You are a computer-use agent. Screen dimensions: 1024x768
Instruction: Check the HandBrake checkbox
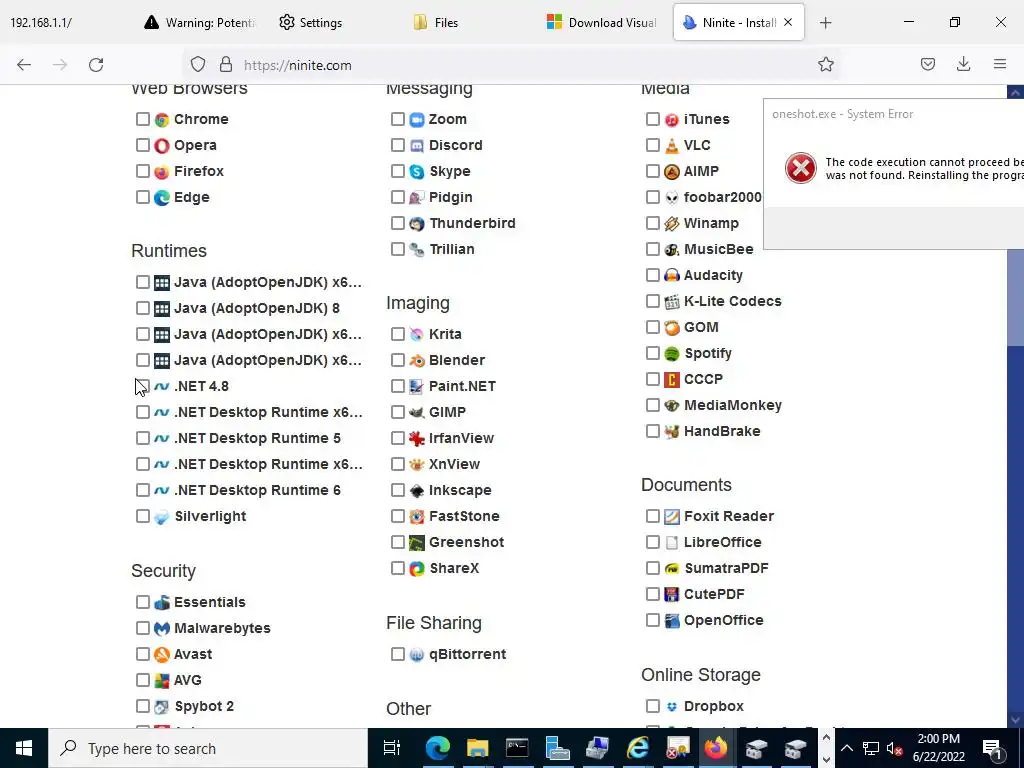[652, 431]
